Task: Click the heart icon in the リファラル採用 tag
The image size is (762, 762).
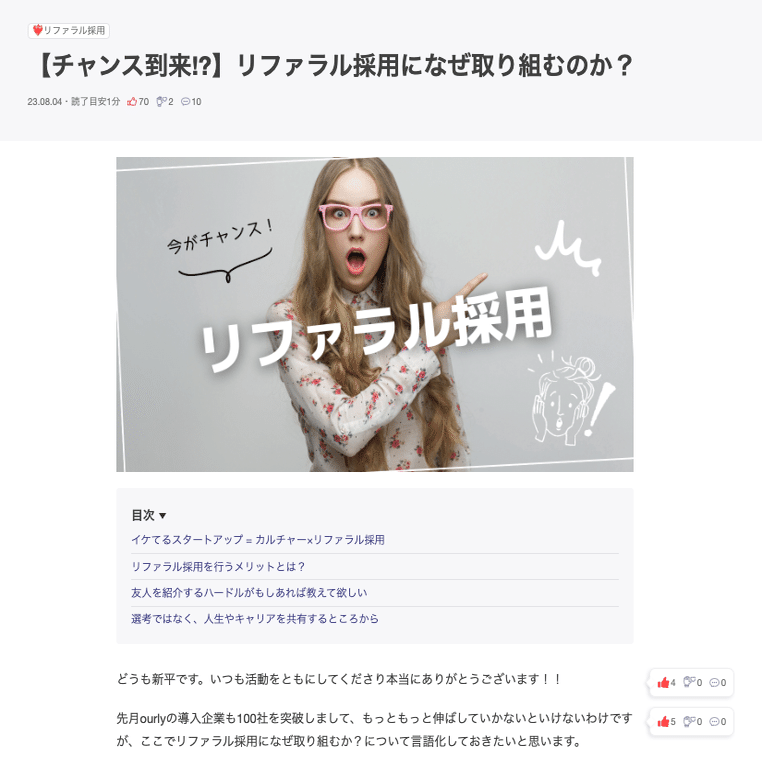Action: [37, 31]
